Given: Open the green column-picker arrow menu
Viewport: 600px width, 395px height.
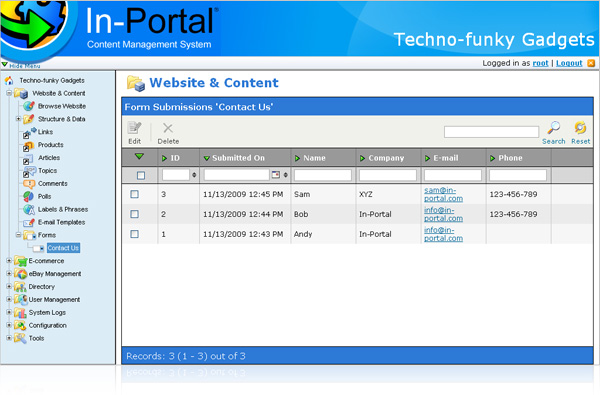Looking at the screenshot, I should (139, 156).
